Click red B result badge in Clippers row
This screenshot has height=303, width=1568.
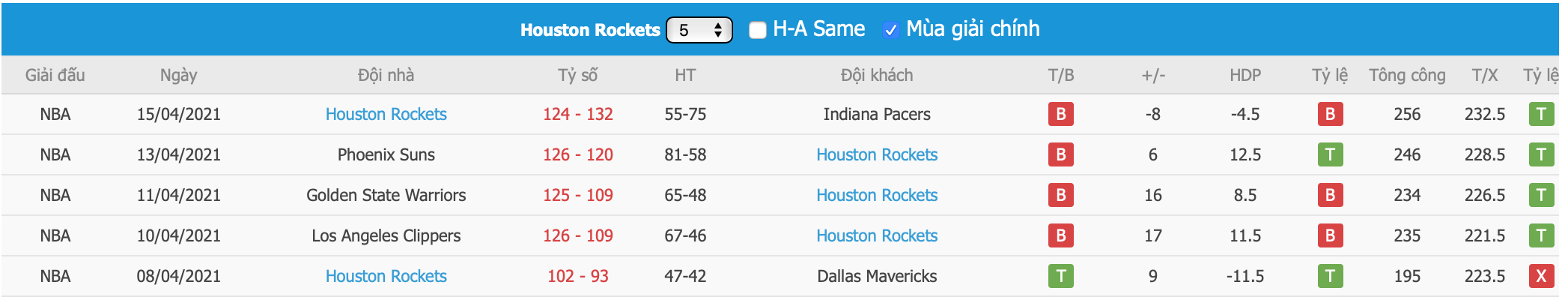[x=1060, y=235]
